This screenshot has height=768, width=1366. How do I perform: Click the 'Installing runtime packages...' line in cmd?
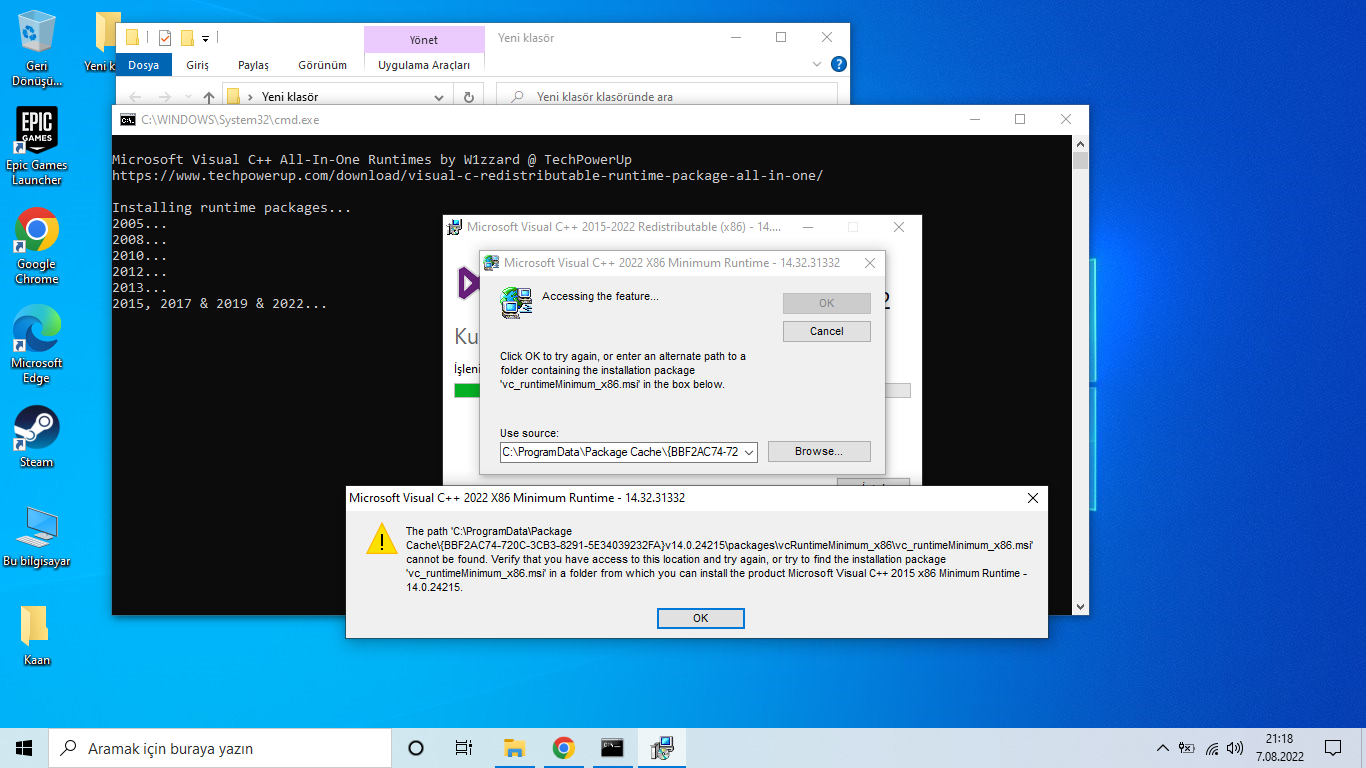[232, 208]
